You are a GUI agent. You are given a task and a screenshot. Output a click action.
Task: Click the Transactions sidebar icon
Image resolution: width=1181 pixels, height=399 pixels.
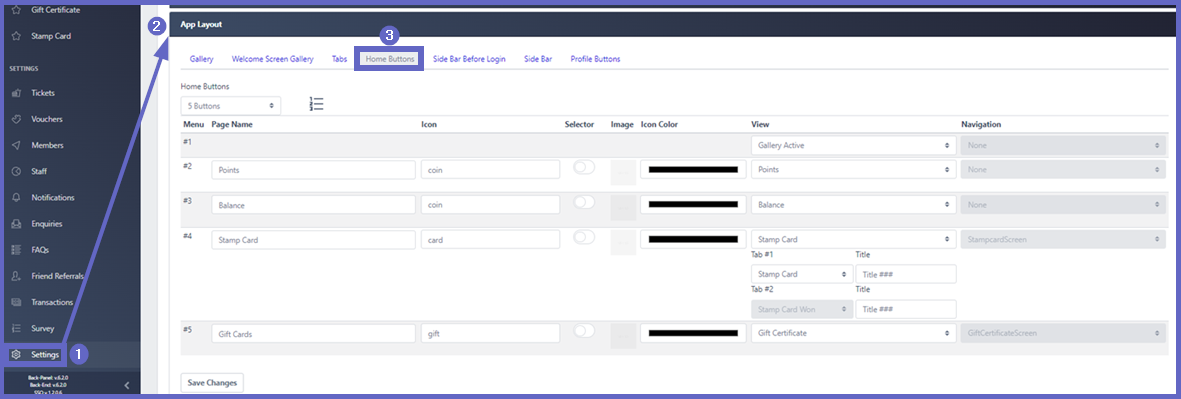pyautogui.click(x=17, y=302)
